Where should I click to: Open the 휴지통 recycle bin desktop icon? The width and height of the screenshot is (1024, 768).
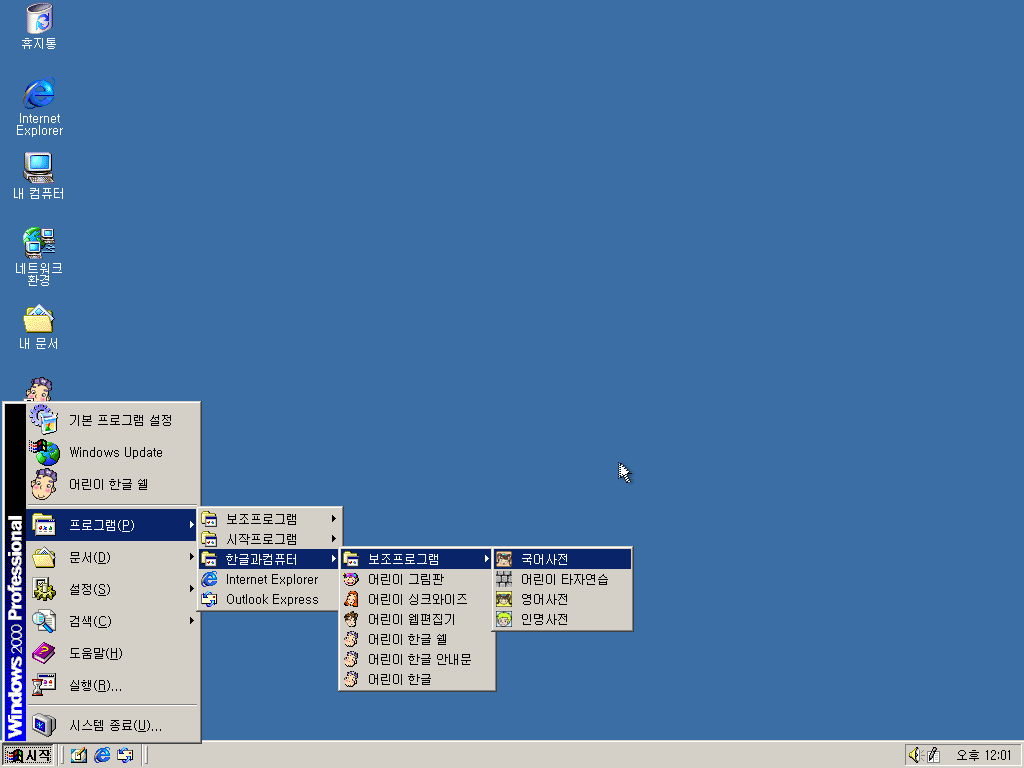39,26
